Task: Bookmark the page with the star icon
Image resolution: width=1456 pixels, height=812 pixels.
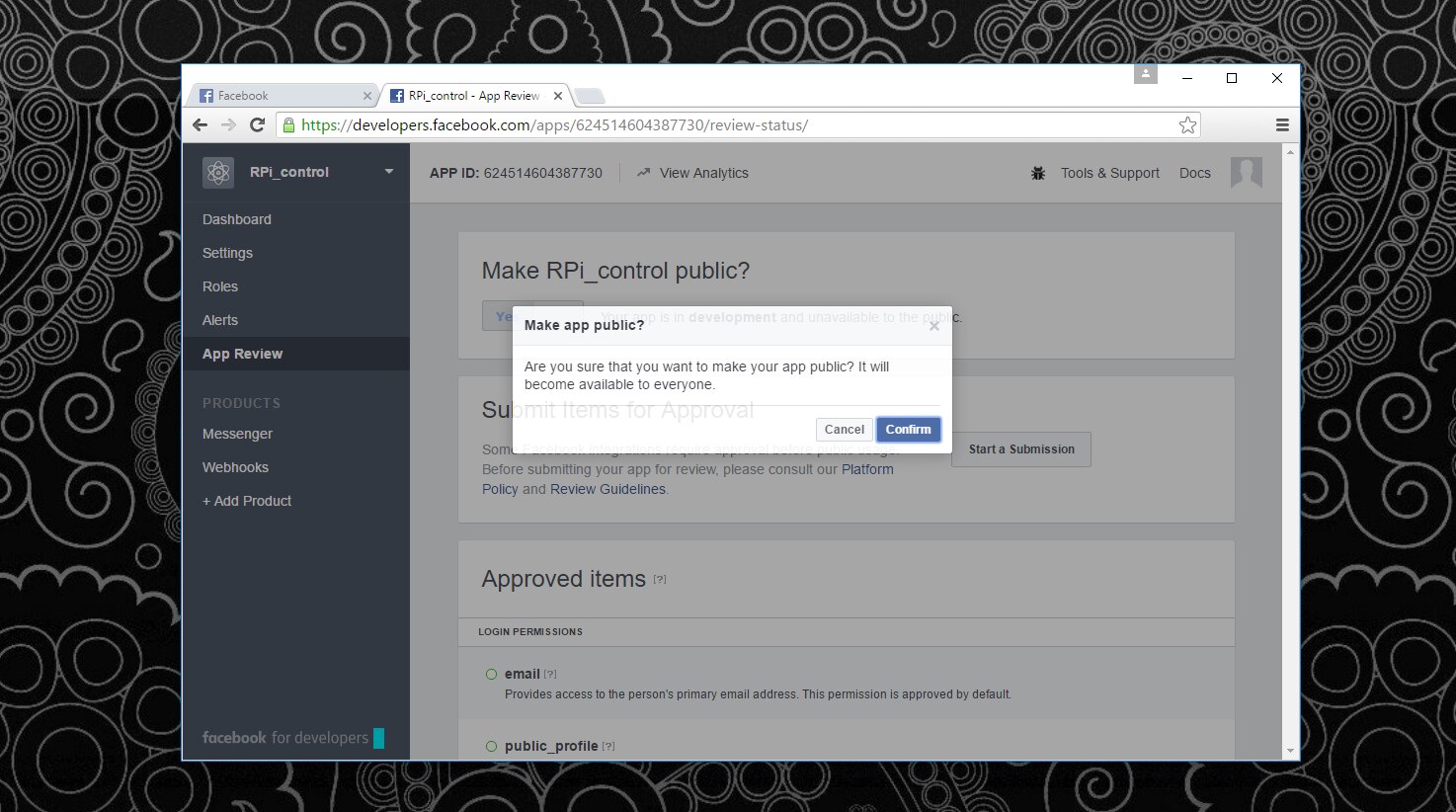Action: pos(1187,125)
